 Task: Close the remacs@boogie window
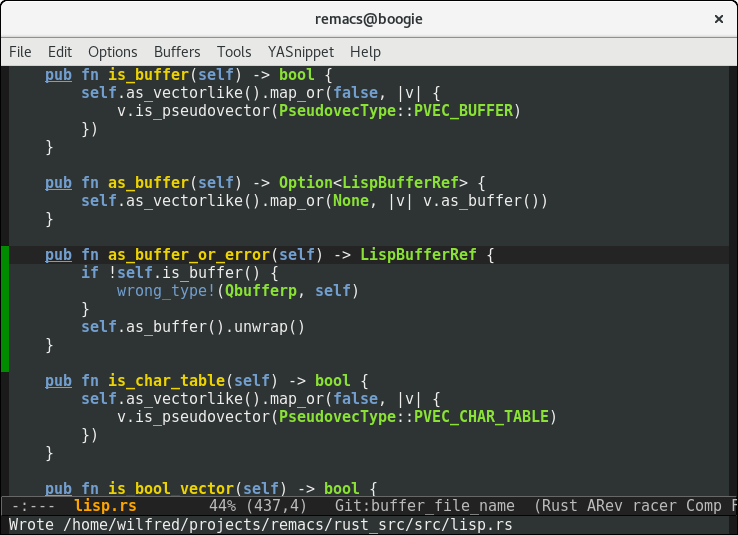[x=718, y=18]
